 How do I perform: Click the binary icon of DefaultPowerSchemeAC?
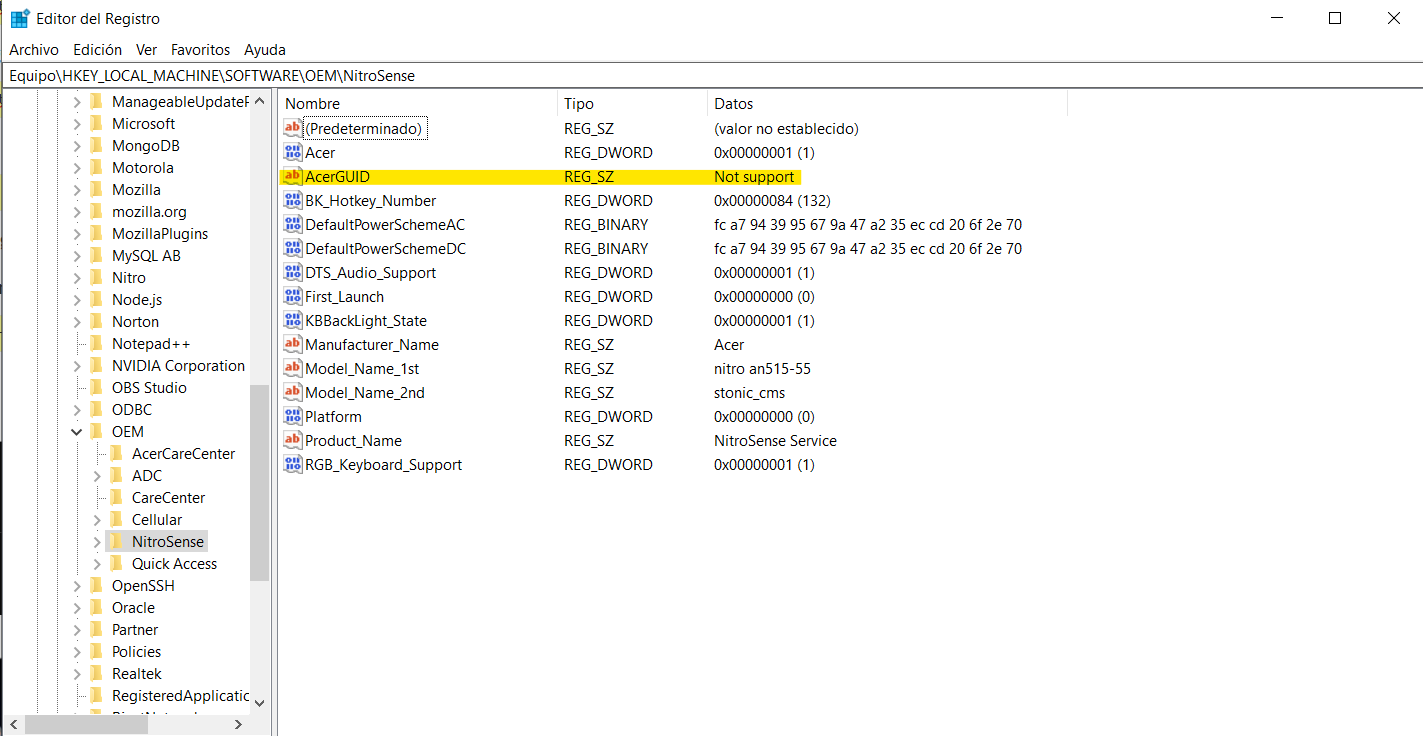click(x=293, y=224)
